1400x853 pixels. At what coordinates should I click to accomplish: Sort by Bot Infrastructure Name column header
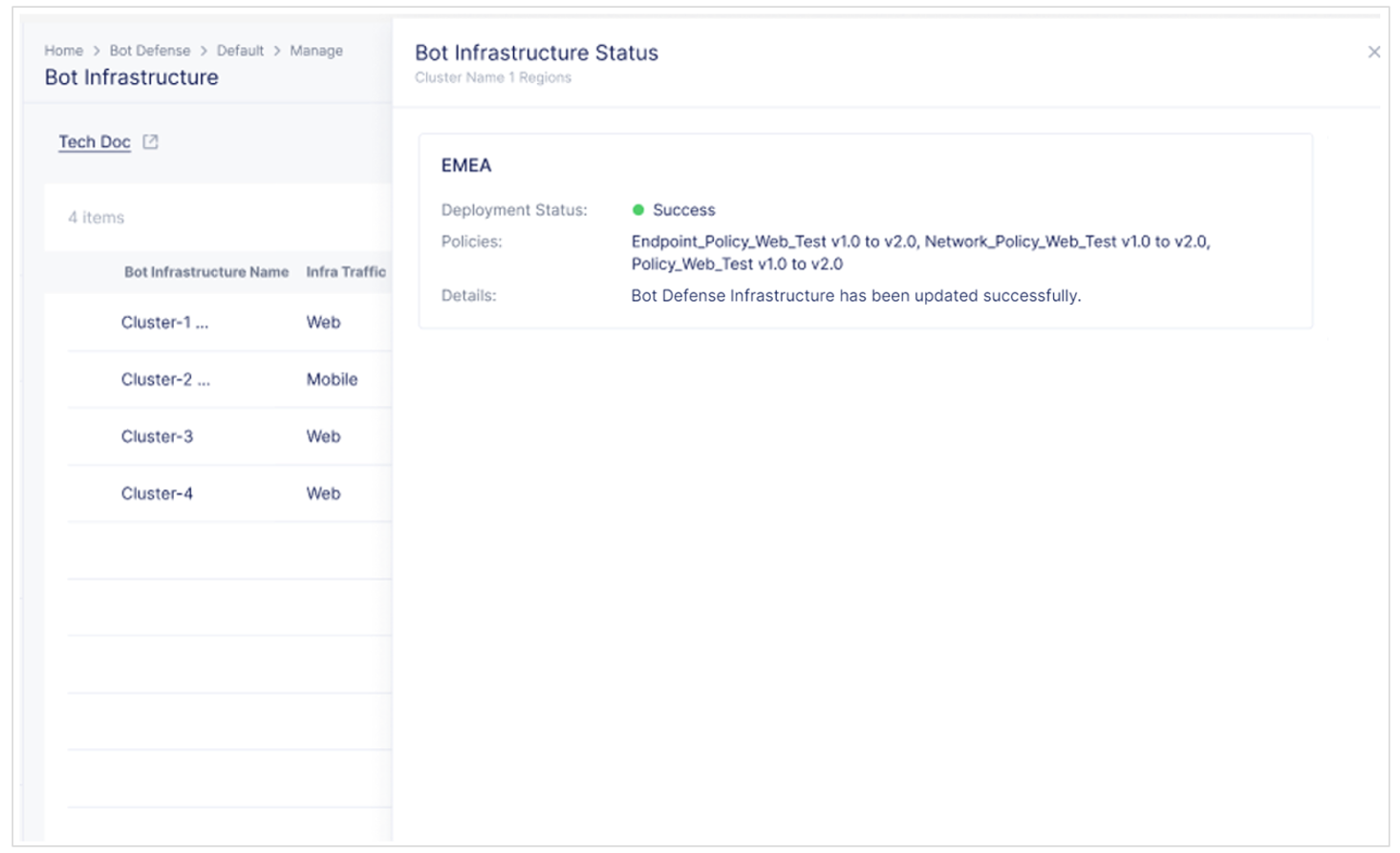205,272
